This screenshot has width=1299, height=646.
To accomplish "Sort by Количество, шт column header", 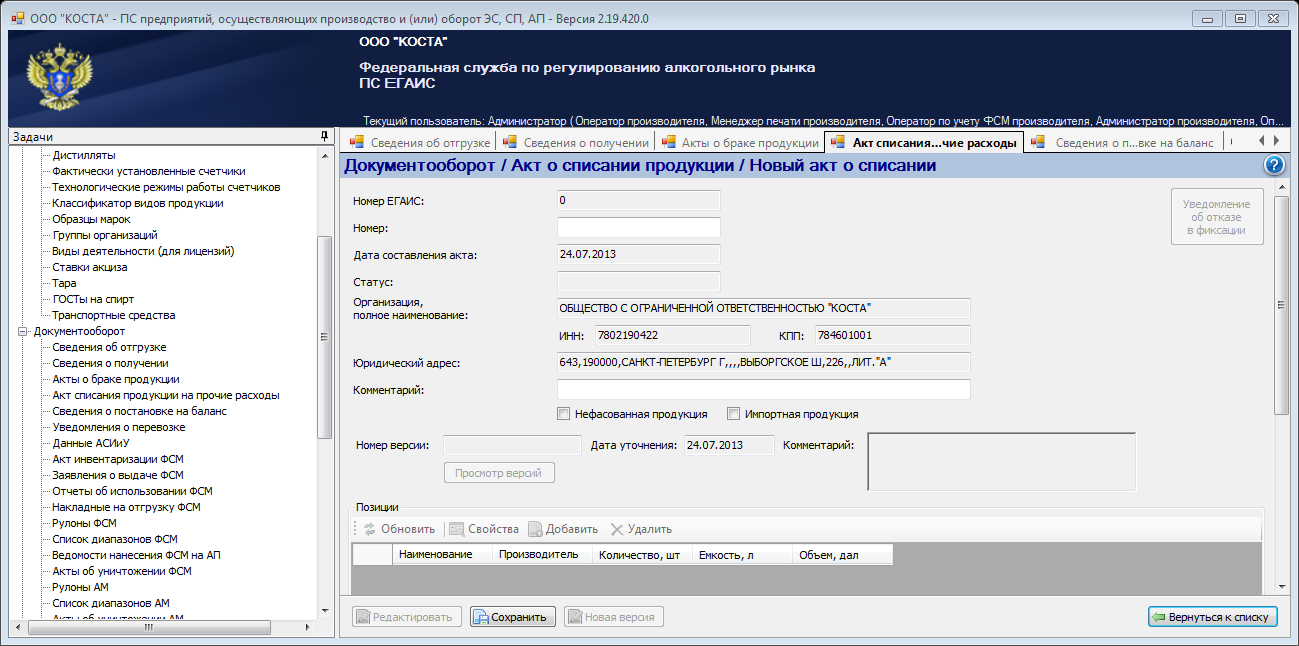I will 642,554.
